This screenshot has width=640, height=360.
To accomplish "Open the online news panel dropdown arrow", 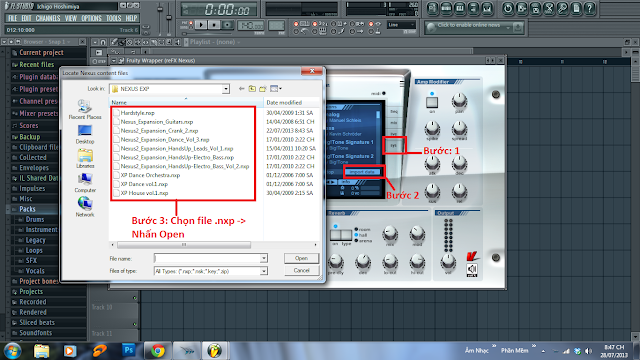I will coord(508,28).
